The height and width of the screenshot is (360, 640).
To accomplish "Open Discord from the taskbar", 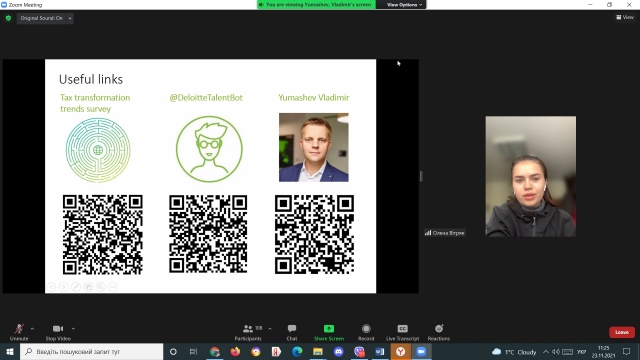I will point(338,351).
